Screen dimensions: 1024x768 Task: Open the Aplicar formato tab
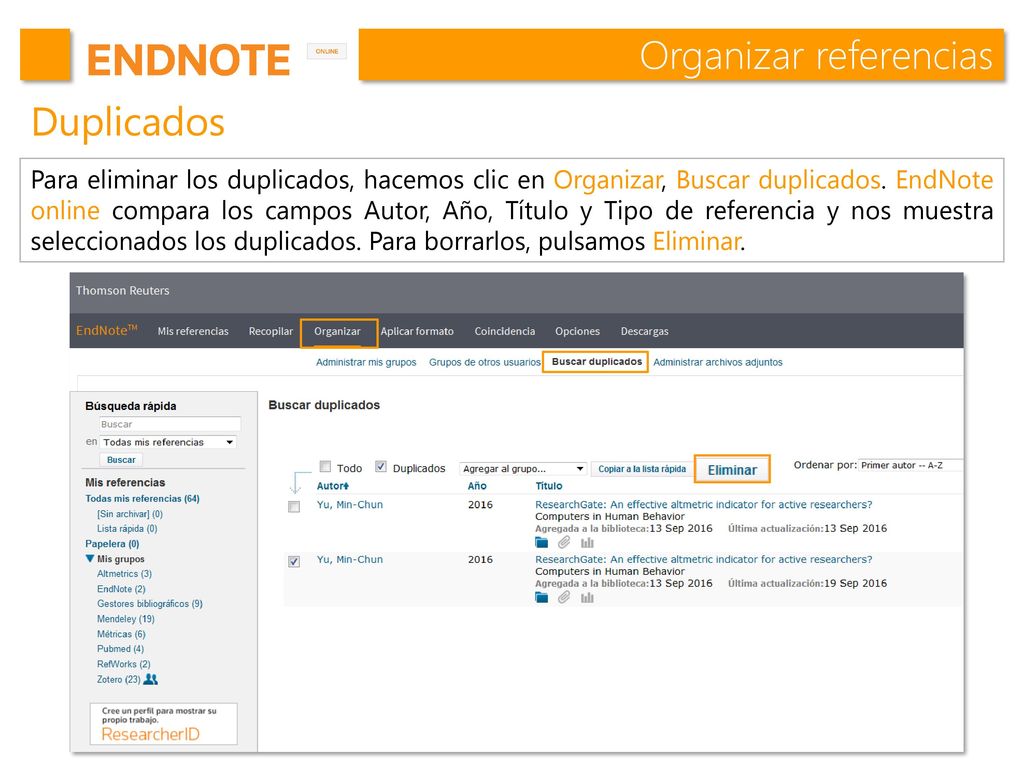(x=417, y=331)
